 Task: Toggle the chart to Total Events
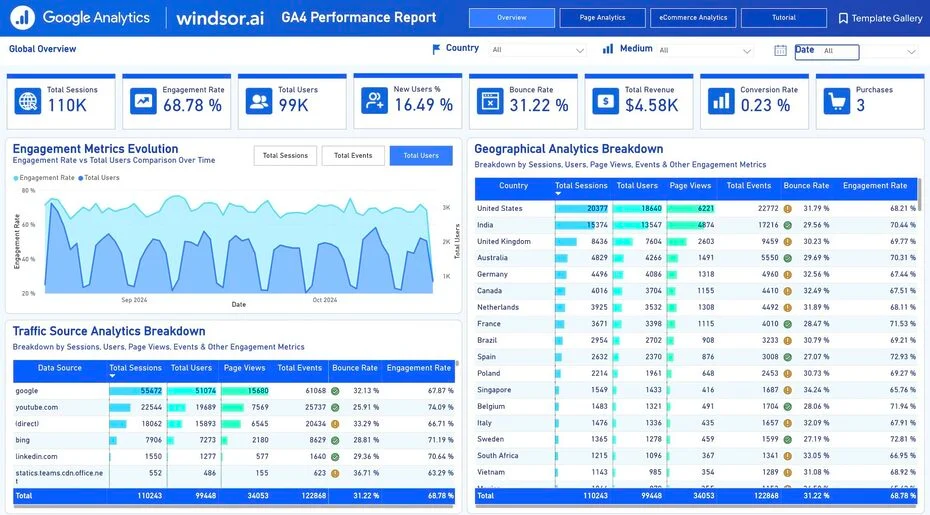coord(353,155)
